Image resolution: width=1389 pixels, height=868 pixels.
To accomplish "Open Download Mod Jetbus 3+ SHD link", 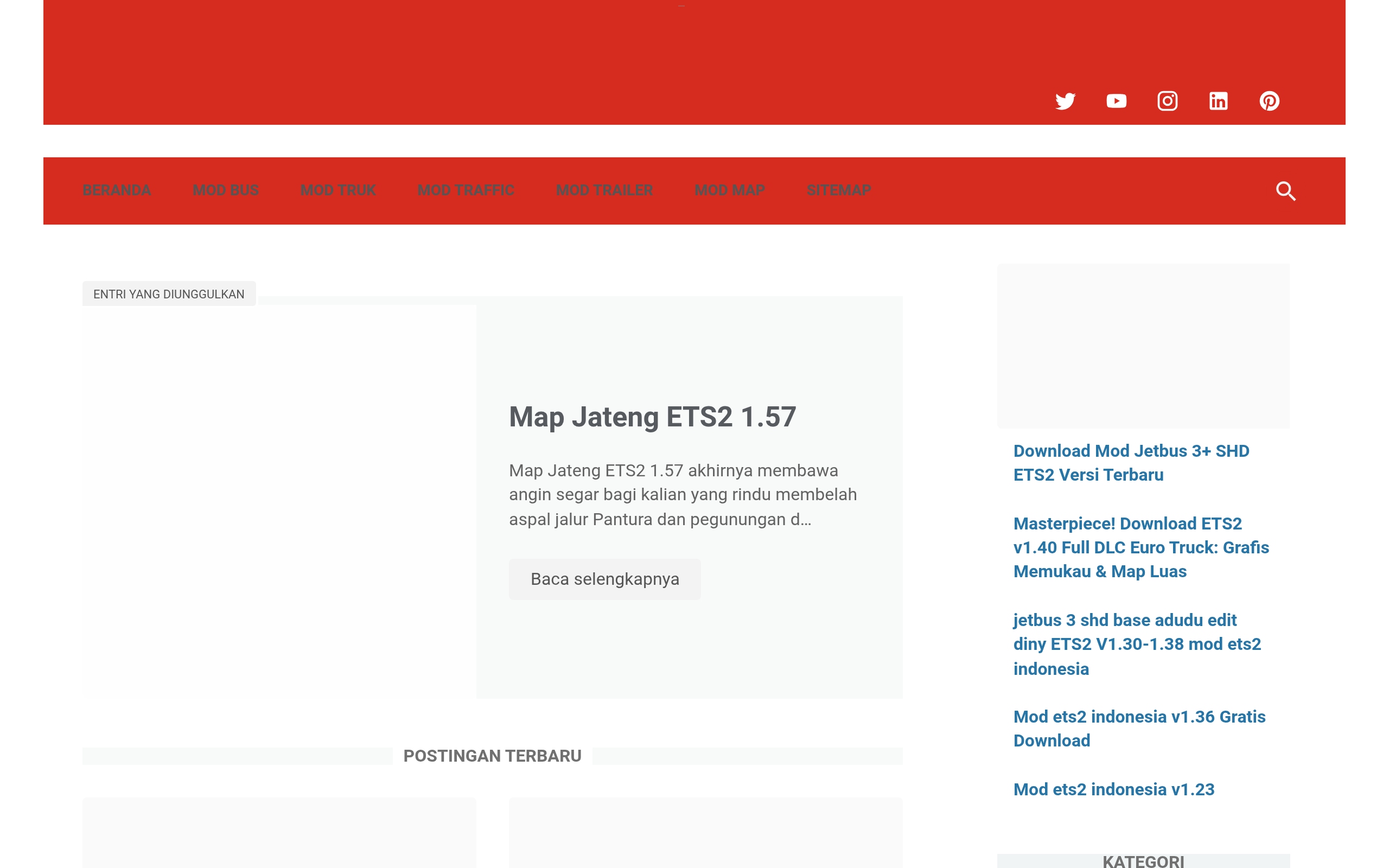I will click(x=1131, y=463).
